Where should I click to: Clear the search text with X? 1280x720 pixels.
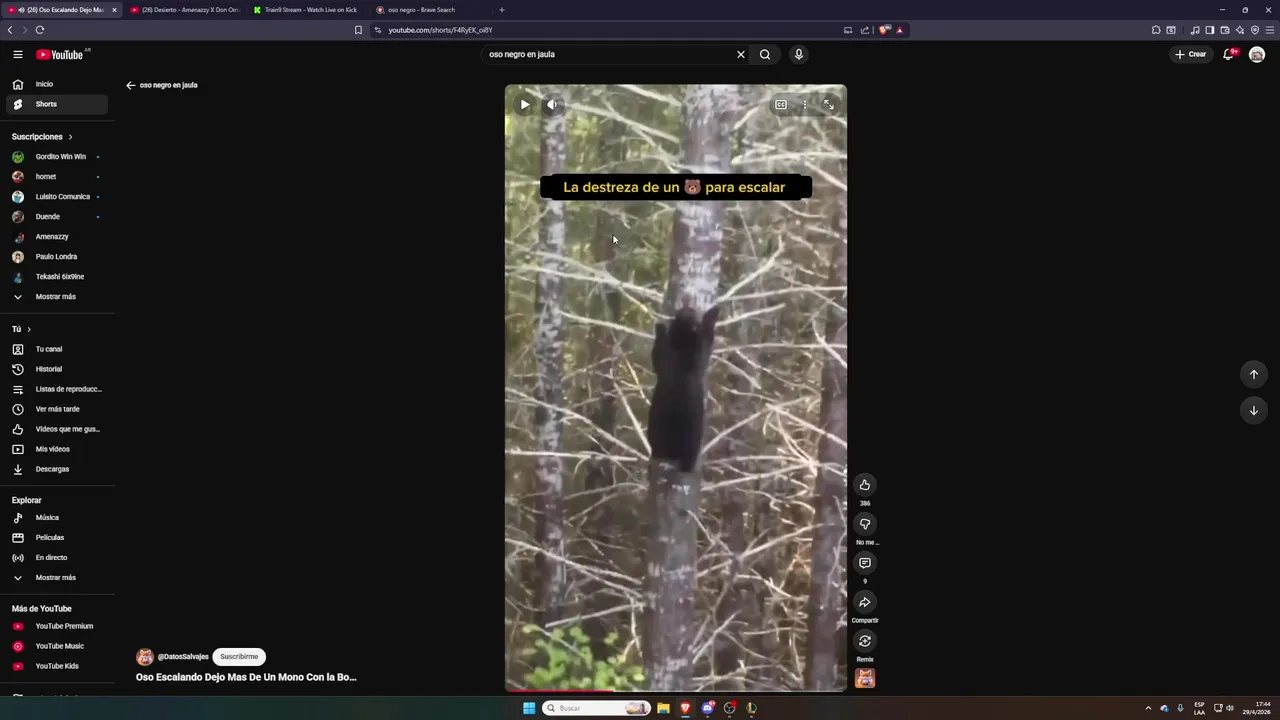point(741,54)
